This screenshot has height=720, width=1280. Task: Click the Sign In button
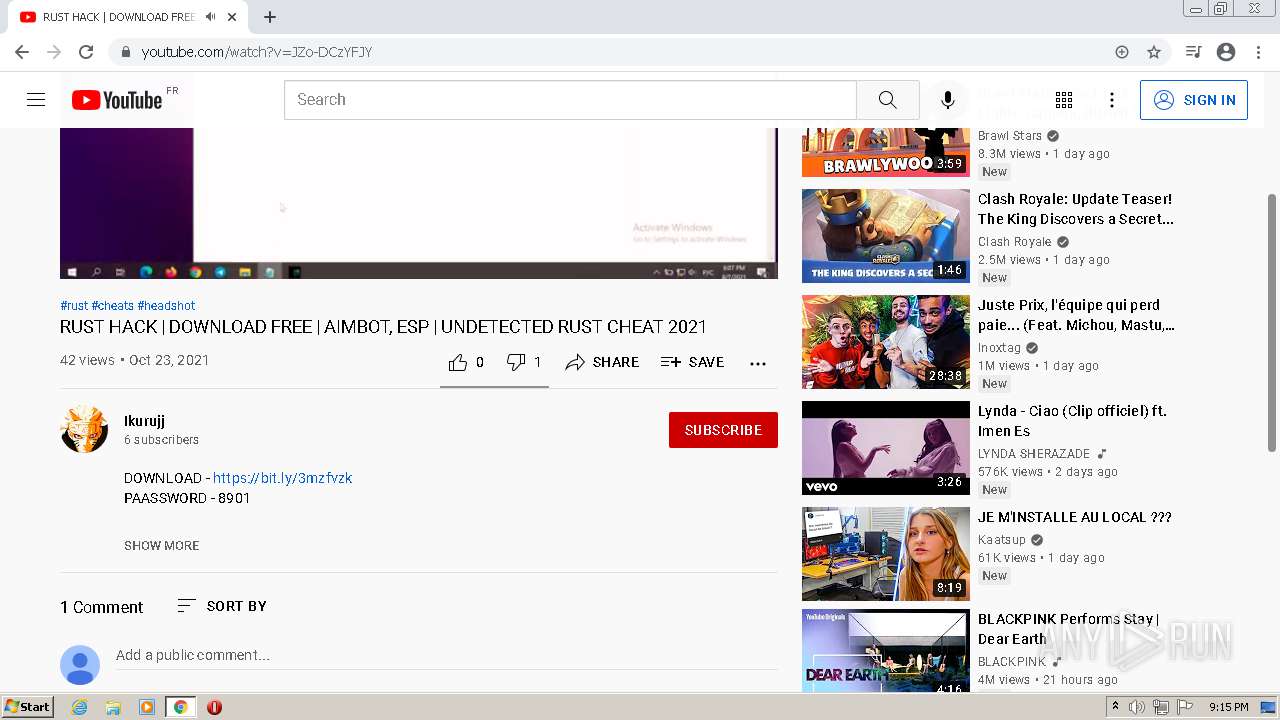coord(1194,100)
